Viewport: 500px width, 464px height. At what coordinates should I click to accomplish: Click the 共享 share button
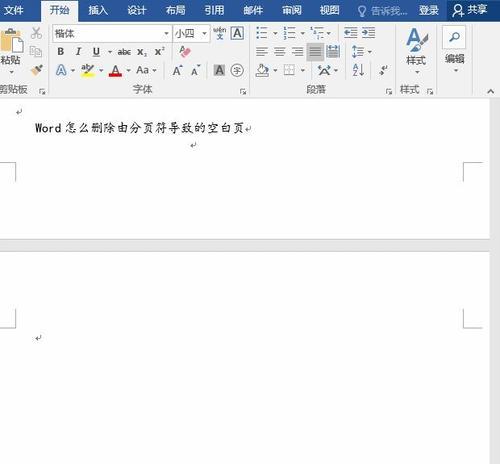[470, 10]
